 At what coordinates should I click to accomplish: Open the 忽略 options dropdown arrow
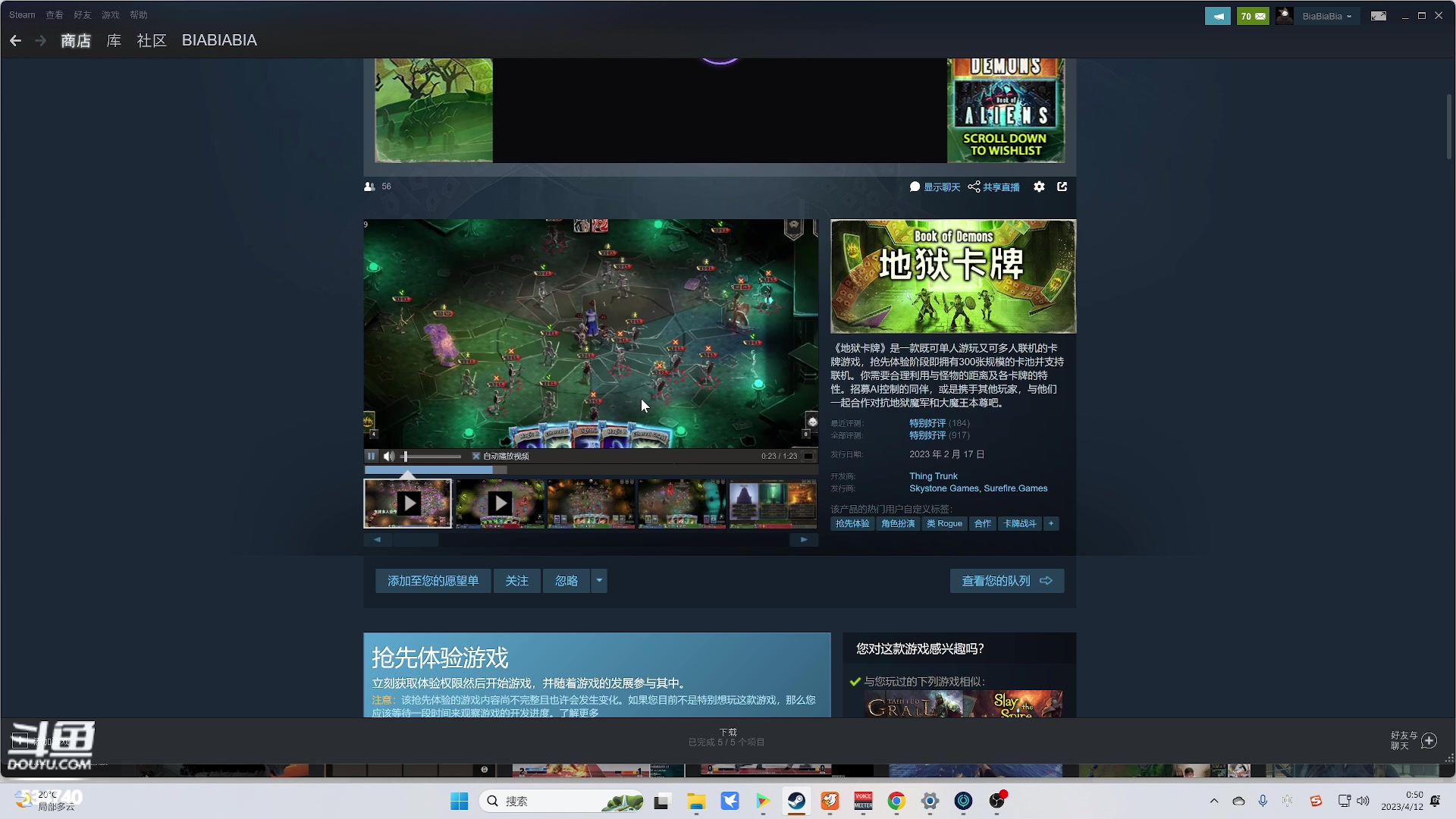point(599,581)
